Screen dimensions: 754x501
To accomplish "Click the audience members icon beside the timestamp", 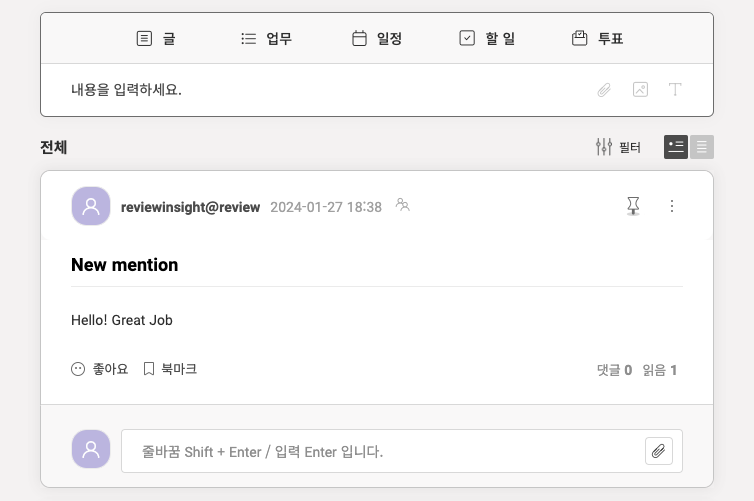I will [x=403, y=205].
